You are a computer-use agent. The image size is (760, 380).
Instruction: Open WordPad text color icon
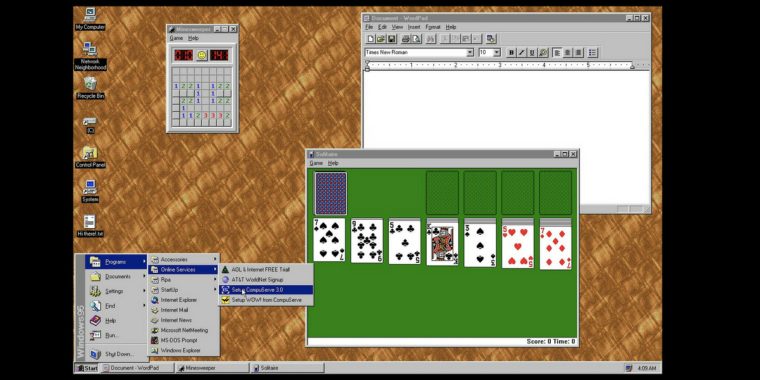pyautogui.click(x=543, y=52)
